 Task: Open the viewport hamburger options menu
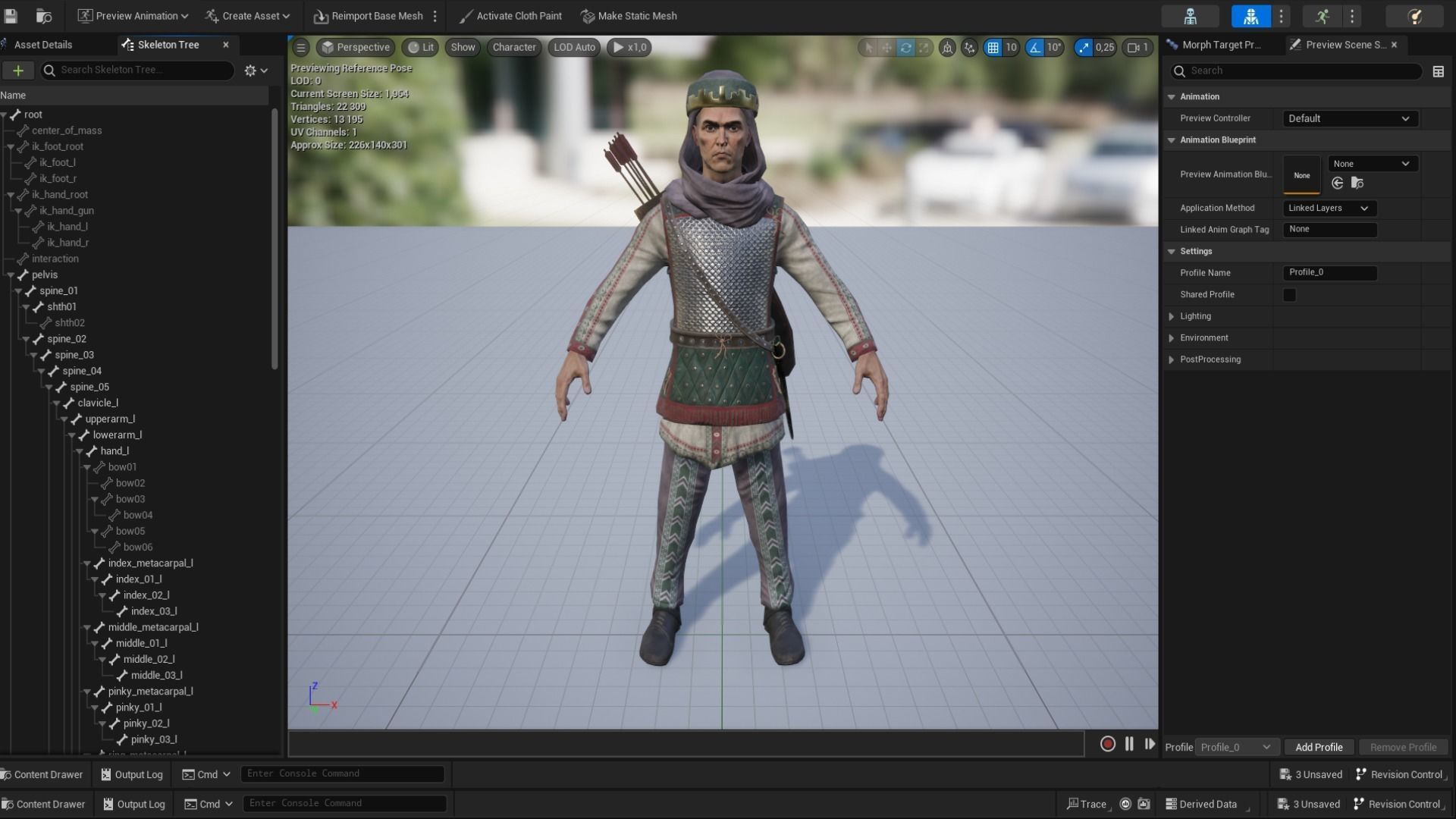[301, 48]
